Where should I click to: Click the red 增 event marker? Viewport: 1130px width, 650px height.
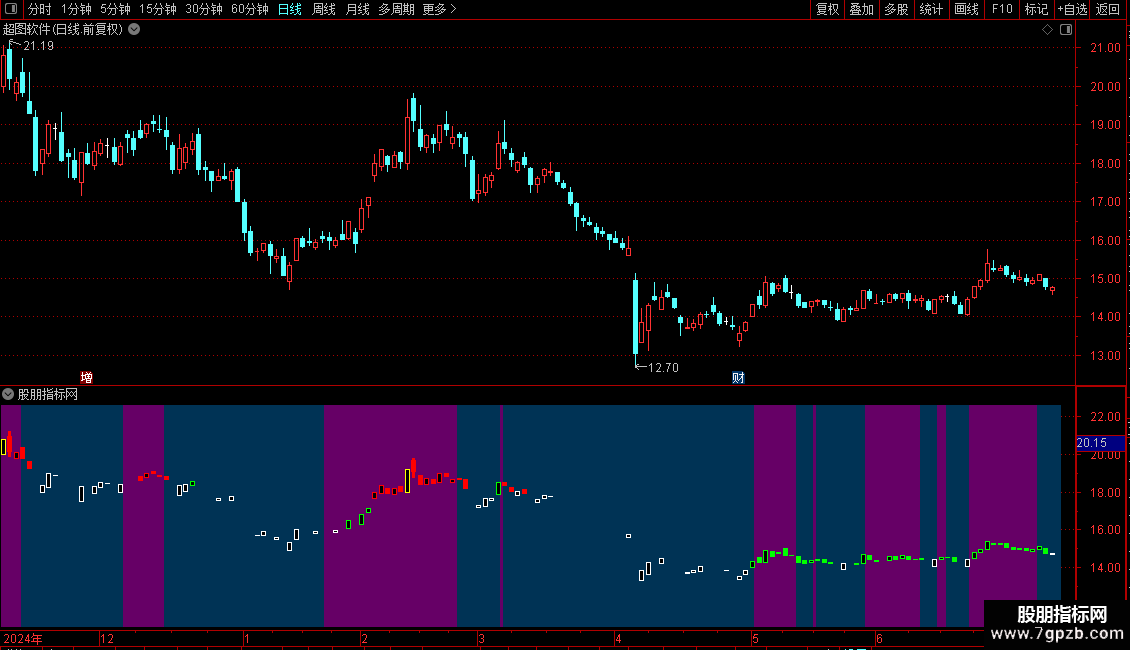coord(86,378)
